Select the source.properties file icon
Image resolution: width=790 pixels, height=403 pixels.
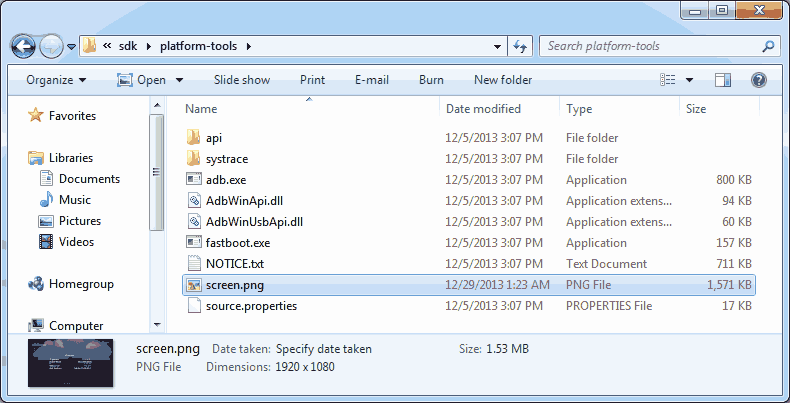pyautogui.click(x=194, y=306)
